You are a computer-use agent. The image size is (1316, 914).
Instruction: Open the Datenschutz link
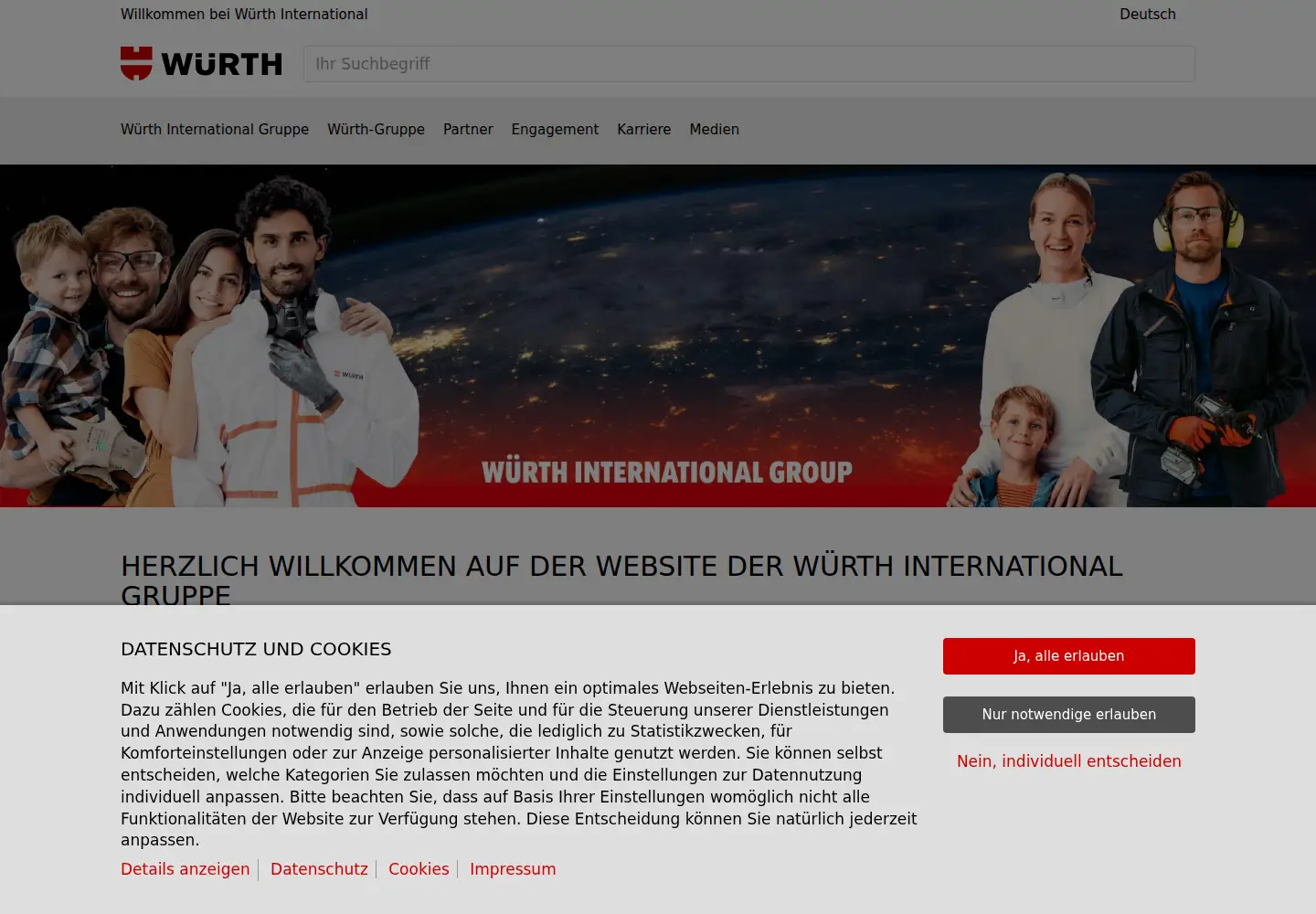pos(319,869)
